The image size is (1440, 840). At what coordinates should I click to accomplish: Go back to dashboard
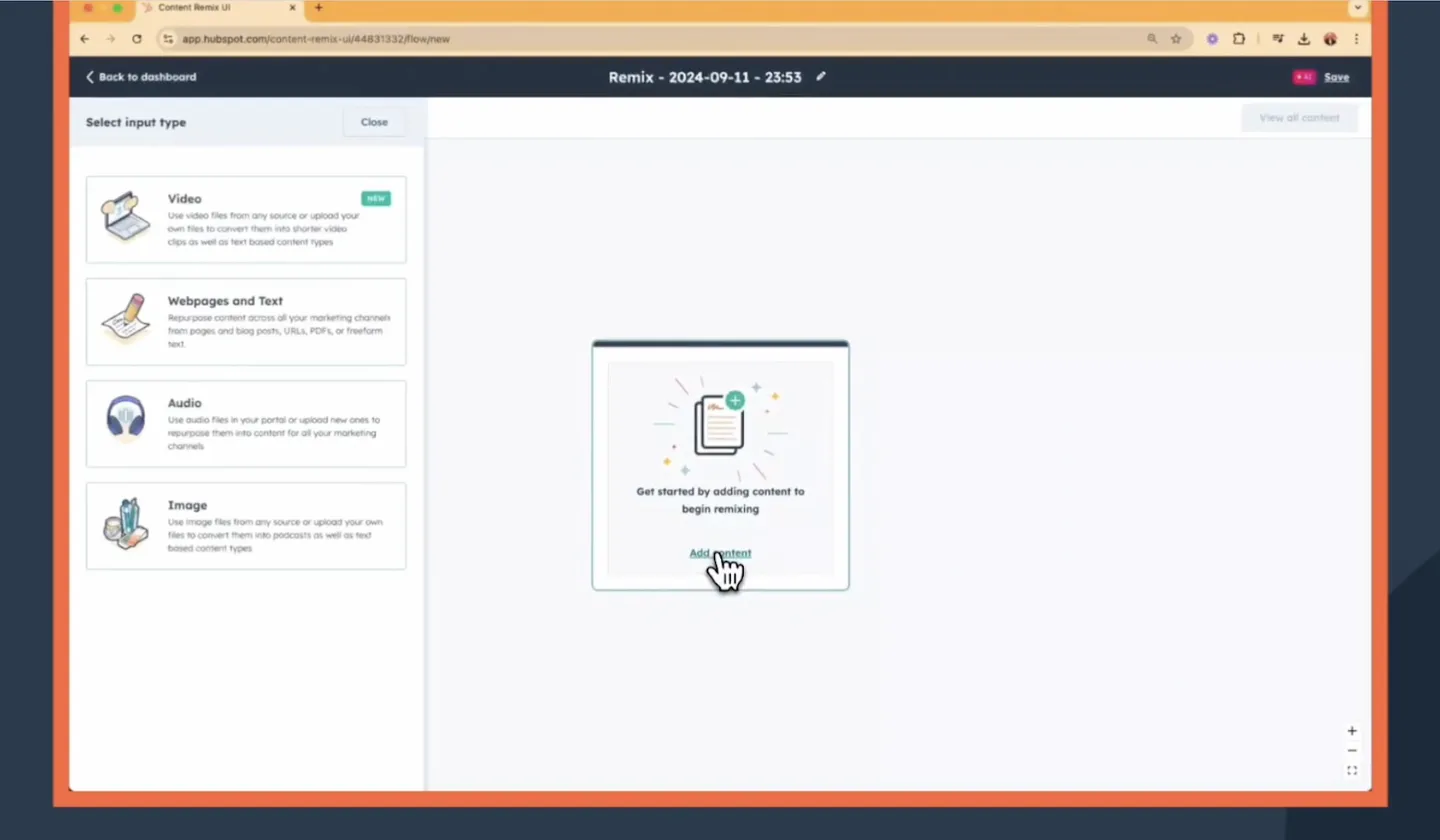[141, 77]
